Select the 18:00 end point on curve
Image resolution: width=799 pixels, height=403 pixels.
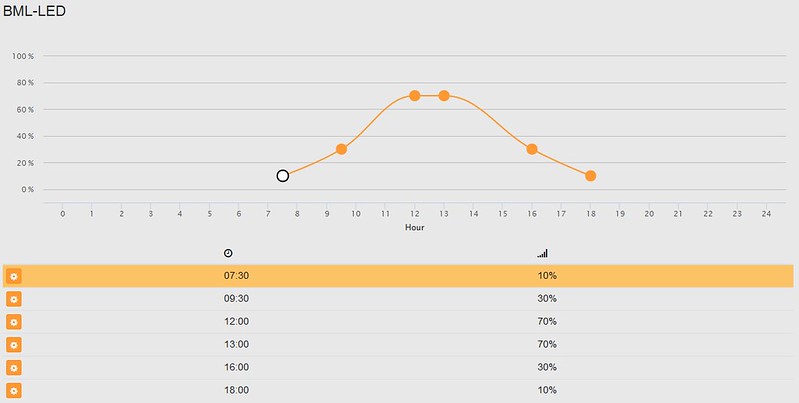[591, 176]
